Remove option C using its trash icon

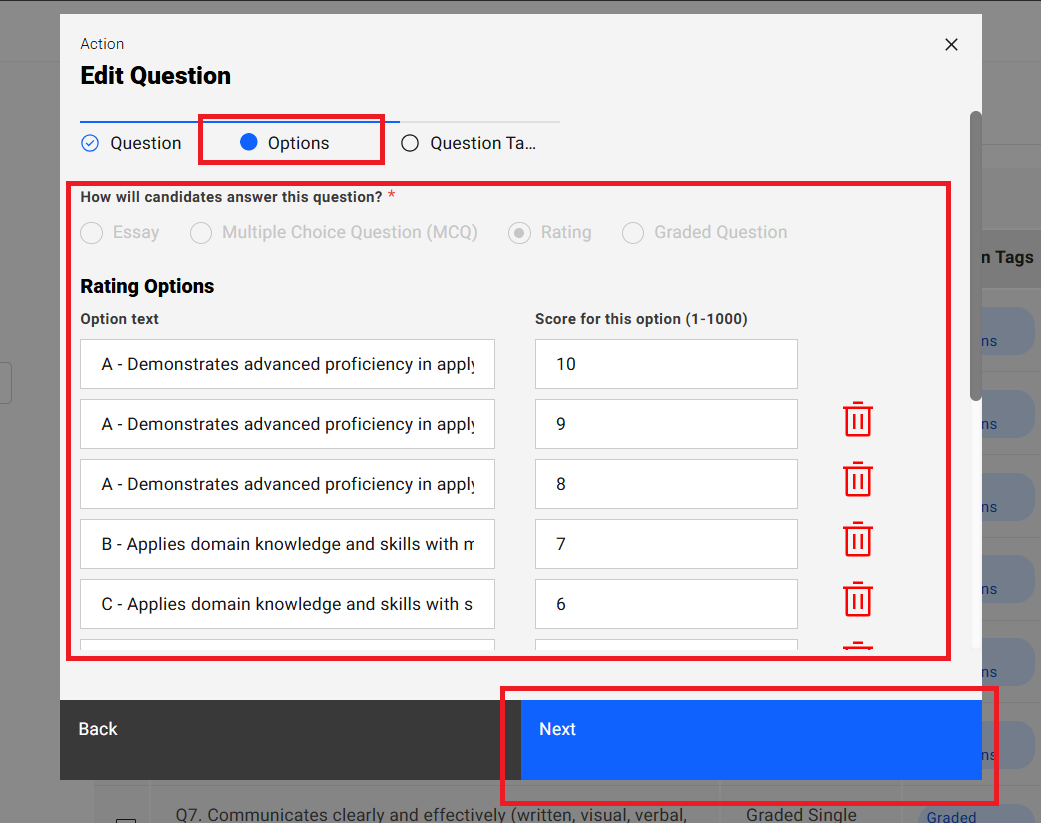pos(857,600)
